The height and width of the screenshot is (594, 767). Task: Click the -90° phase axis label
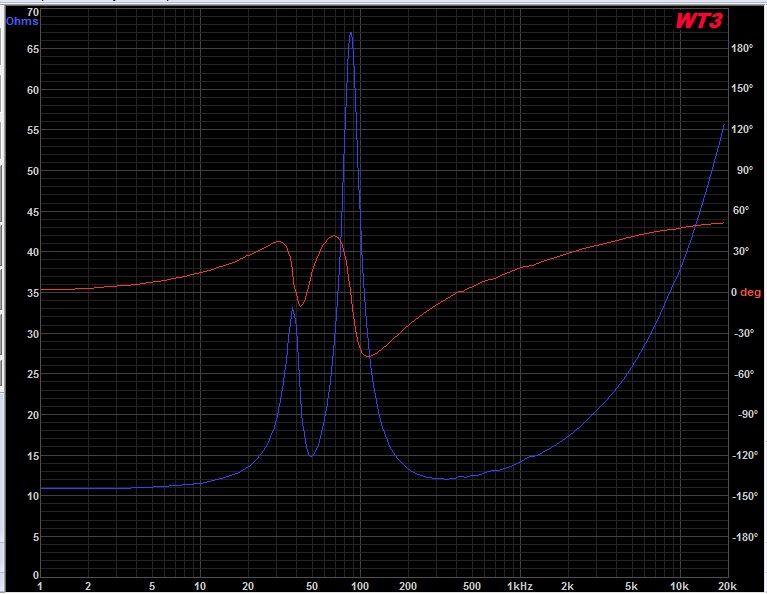click(747, 414)
